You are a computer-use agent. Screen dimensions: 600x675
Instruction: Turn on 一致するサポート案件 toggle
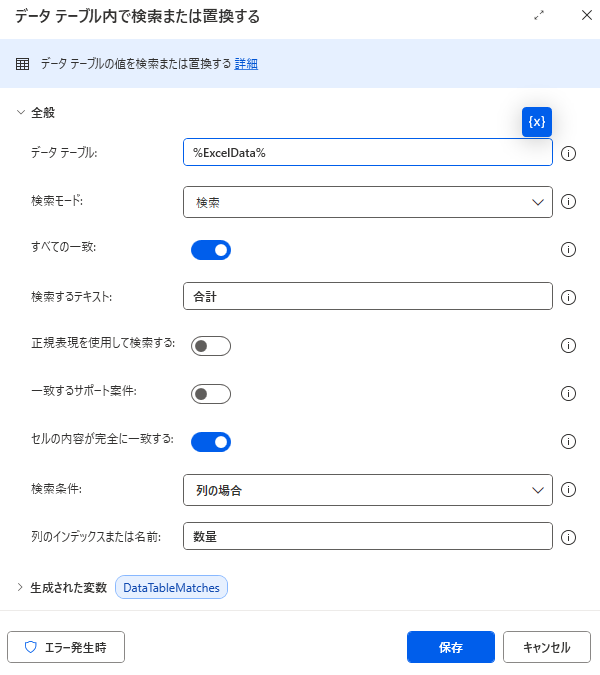(211, 394)
